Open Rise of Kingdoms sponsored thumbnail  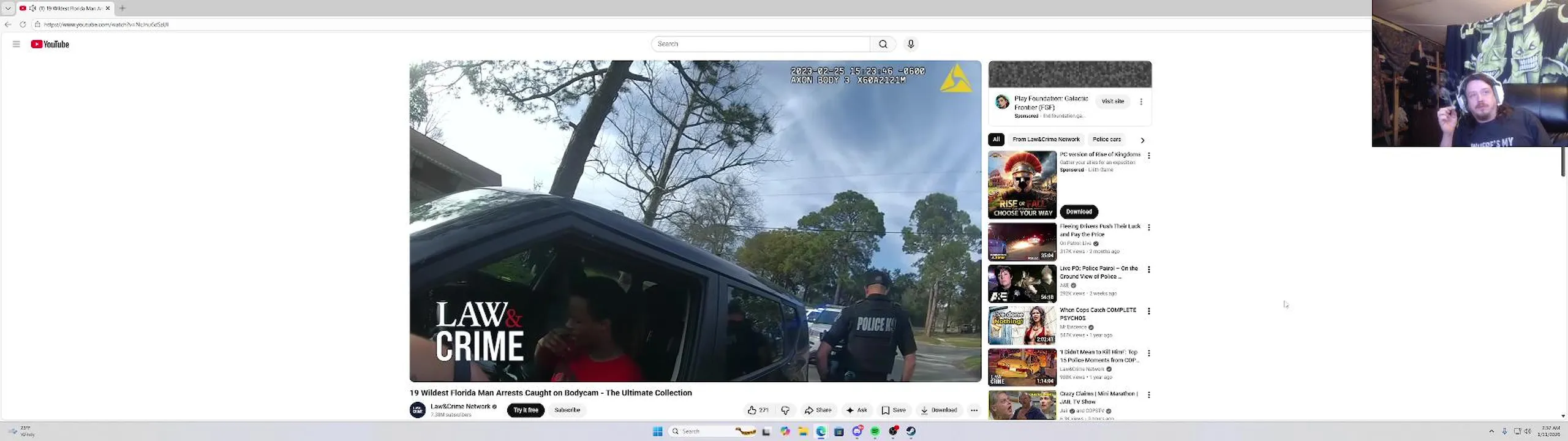point(1022,185)
